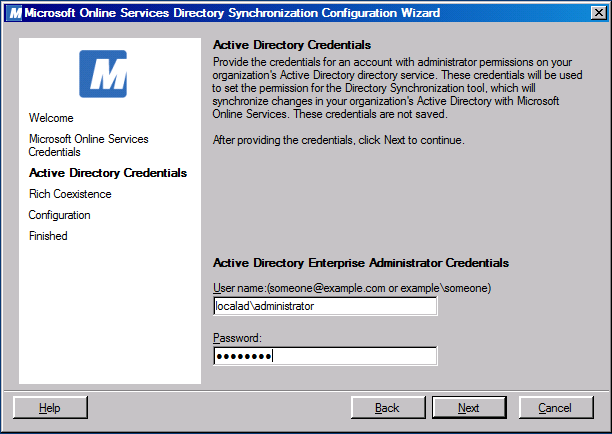The image size is (612, 434).
Task: Click the User name input field
Action: [x=325, y=307]
